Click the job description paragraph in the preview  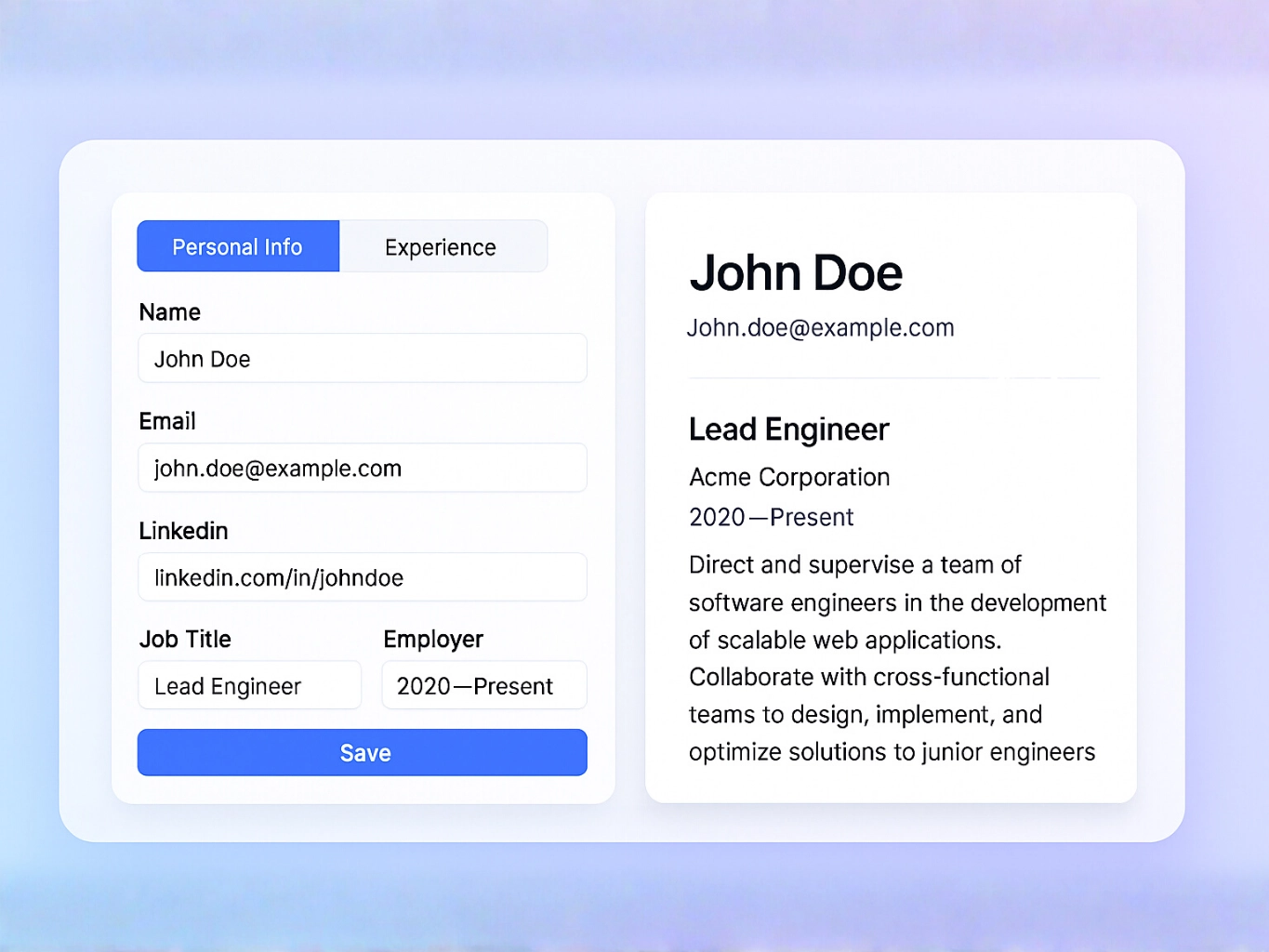895,658
